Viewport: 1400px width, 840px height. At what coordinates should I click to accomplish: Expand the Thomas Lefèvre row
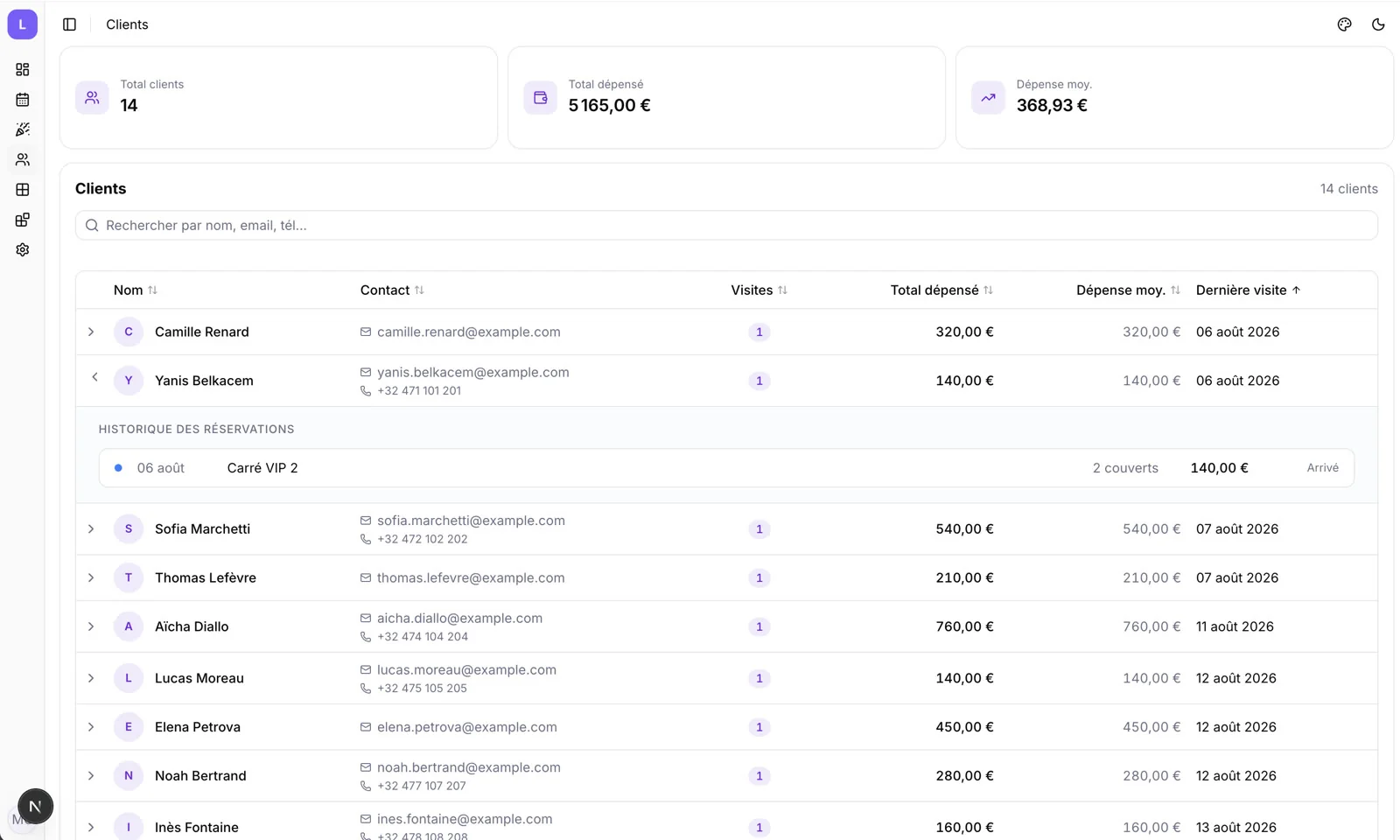point(91,577)
